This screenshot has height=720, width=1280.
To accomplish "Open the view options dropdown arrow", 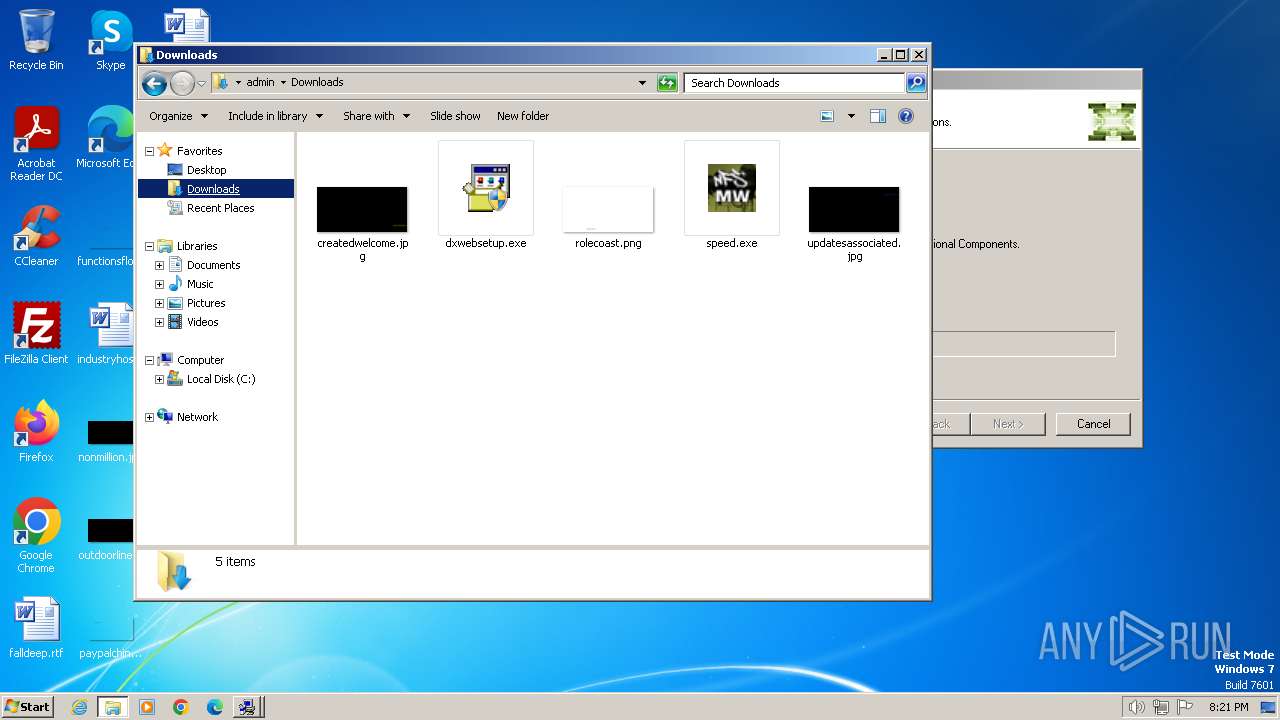I will pyautogui.click(x=851, y=116).
